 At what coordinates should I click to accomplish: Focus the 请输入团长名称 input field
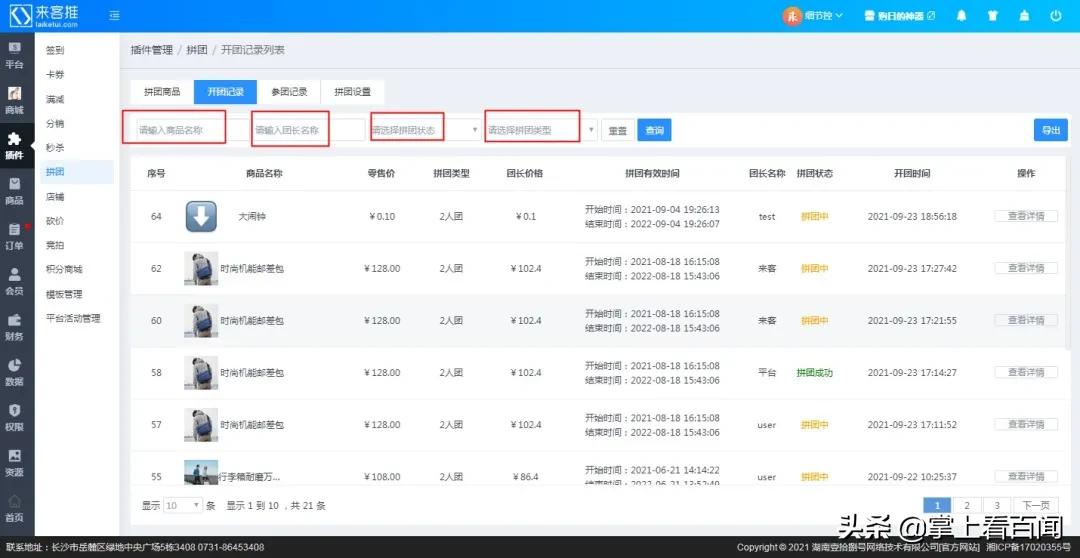309,130
